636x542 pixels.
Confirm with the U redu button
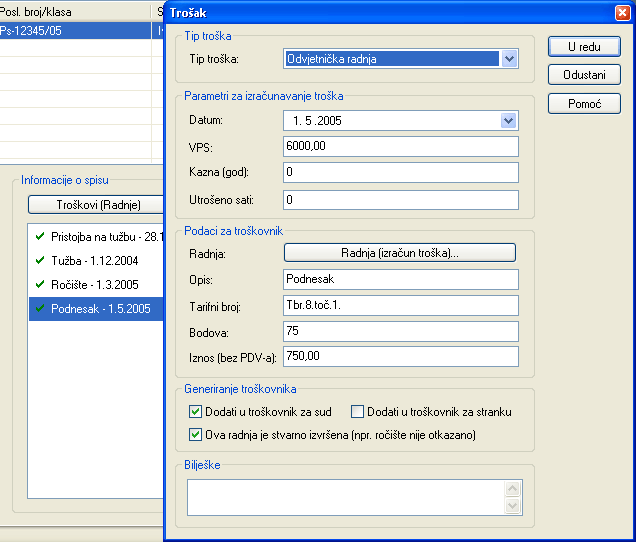pos(584,47)
